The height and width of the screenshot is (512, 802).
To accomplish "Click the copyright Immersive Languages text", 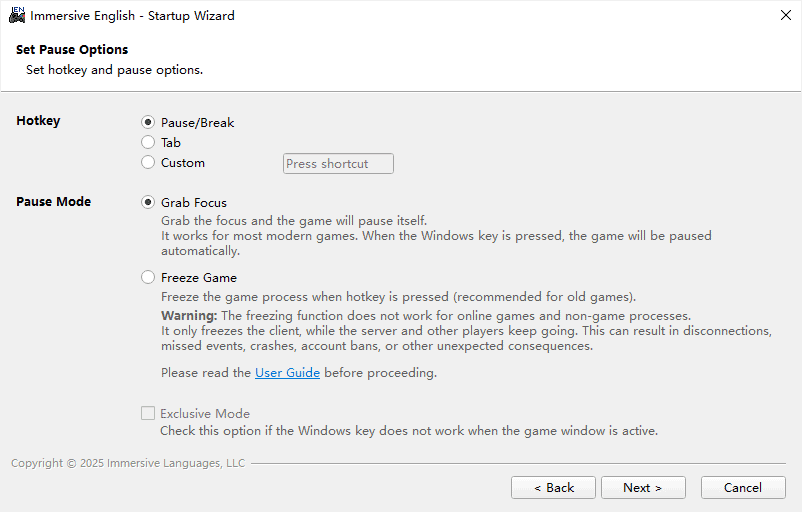I will click(127, 463).
